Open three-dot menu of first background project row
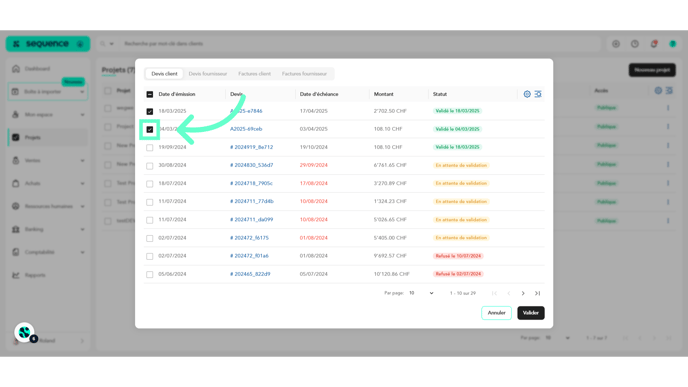Screen dimensions: 688x387 668,108
